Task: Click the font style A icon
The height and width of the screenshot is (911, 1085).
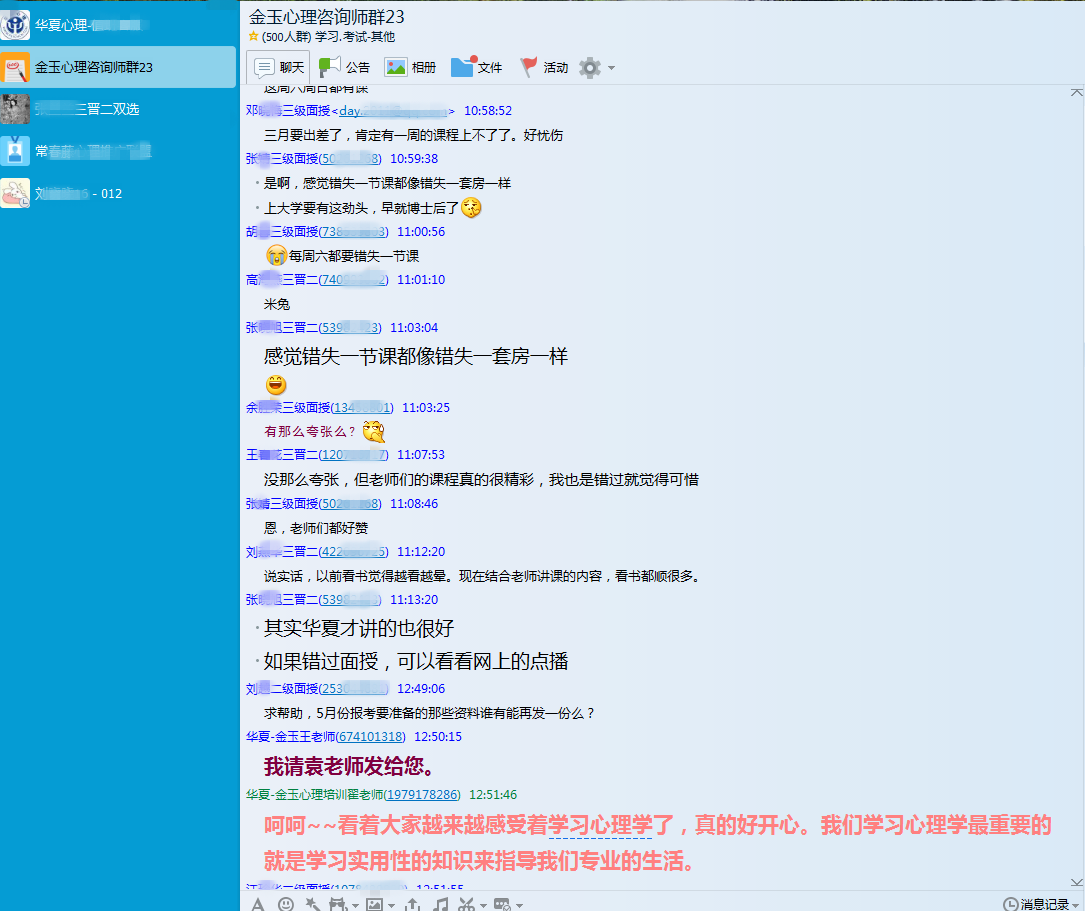Action: tap(257, 904)
